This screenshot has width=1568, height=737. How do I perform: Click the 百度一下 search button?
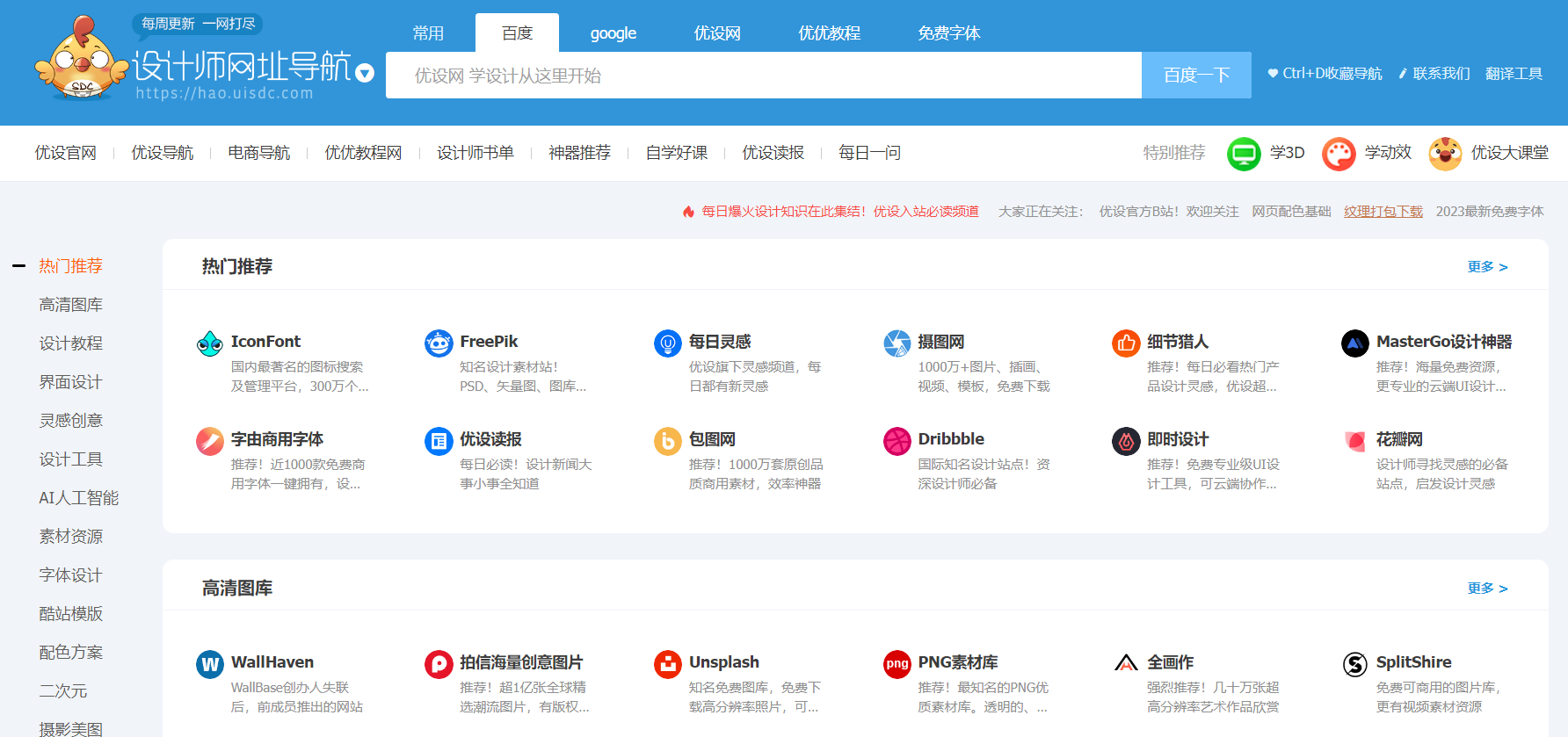tap(1196, 76)
